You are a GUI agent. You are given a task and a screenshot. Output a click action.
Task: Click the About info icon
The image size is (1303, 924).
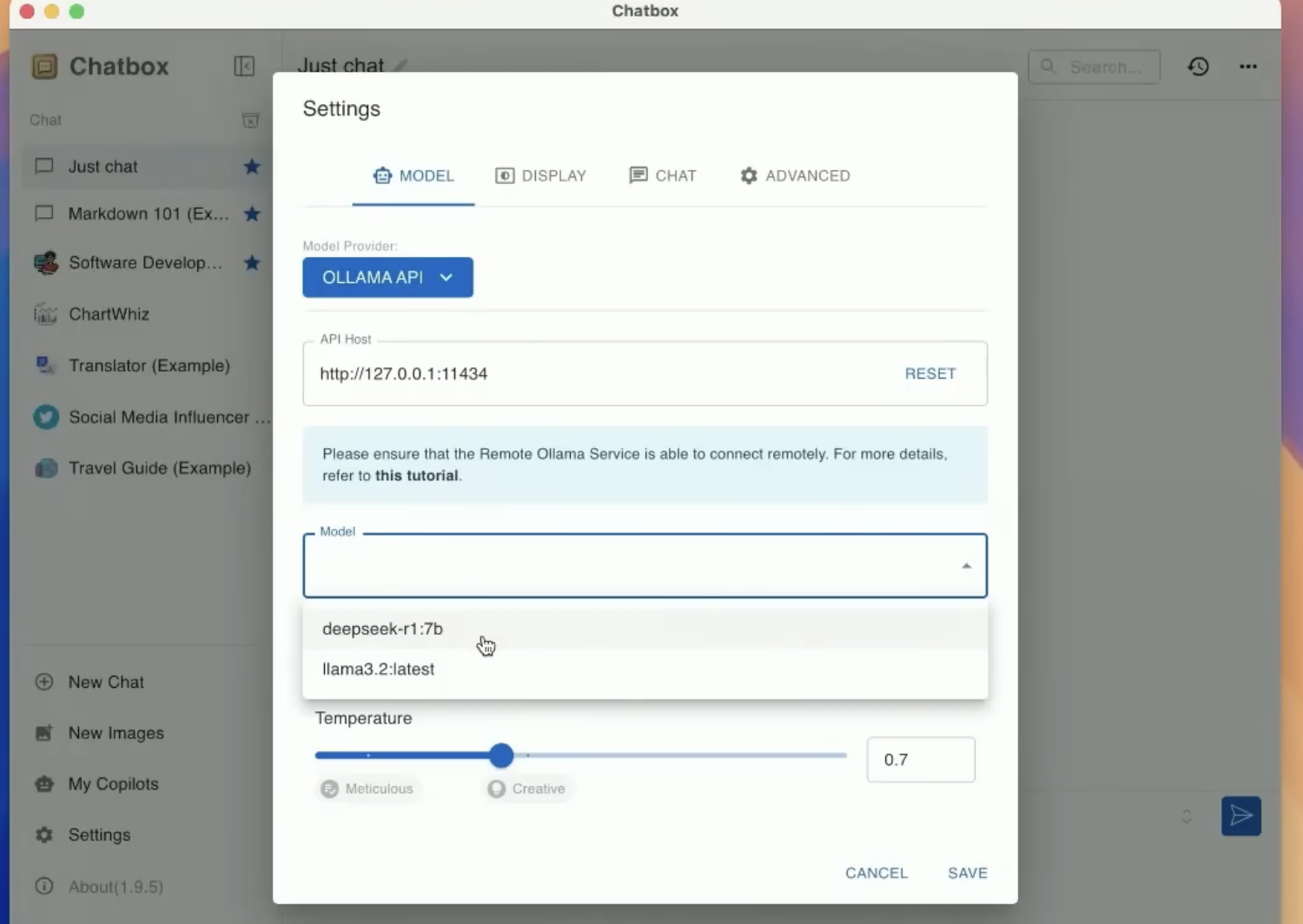tap(44, 886)
